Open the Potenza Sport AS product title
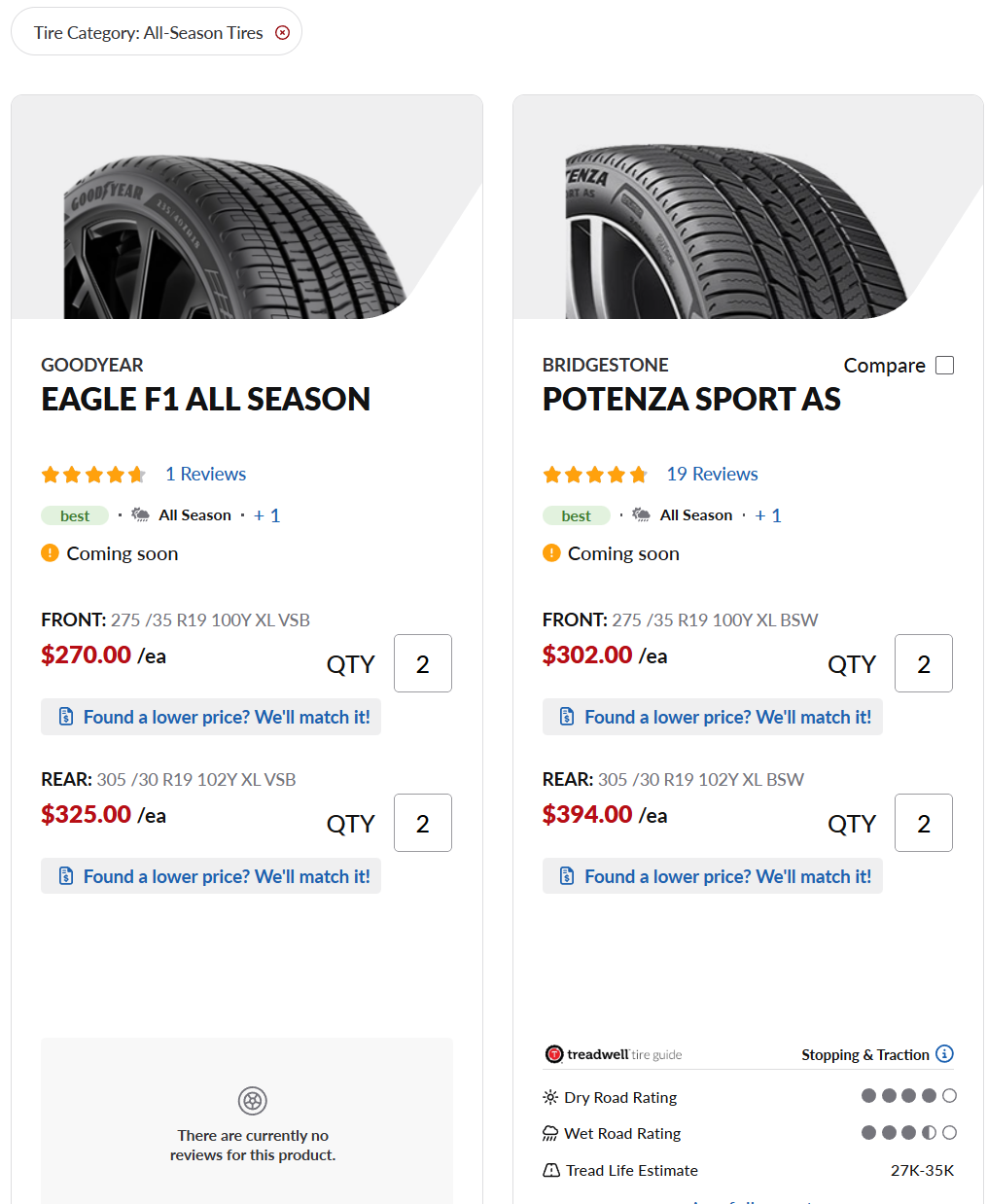Screen dimensions: 987x1204 pos(691,400)
